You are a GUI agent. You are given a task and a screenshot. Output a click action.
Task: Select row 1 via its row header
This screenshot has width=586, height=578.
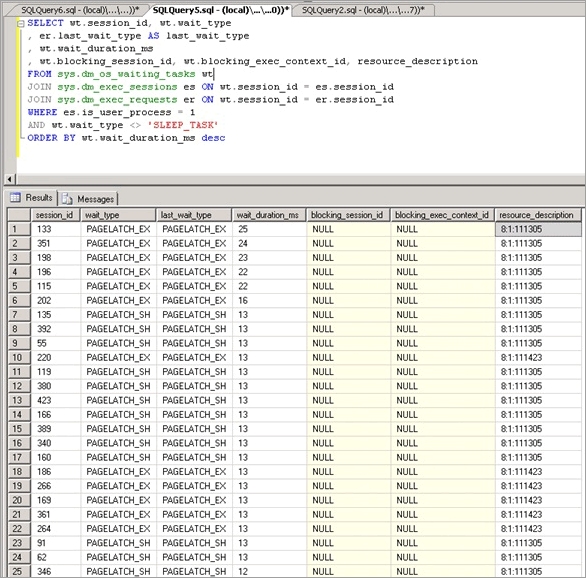pos(19,229)
